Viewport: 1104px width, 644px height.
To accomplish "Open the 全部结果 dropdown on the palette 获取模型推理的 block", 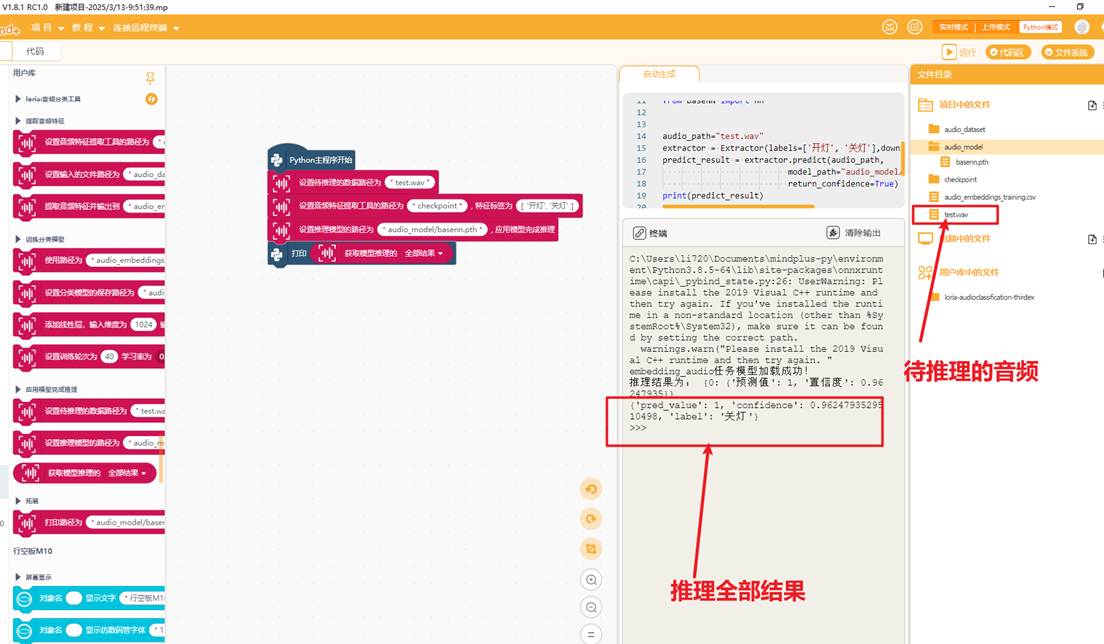I will coord(127,473).
